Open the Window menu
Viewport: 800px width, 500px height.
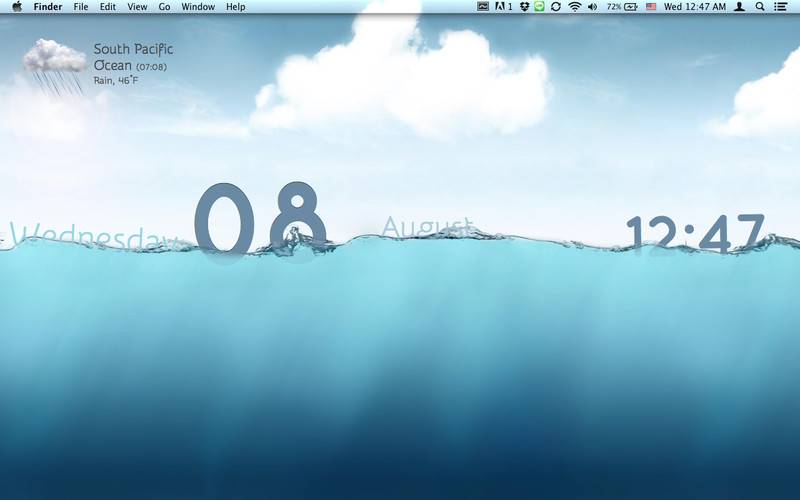tap(198, 7)
